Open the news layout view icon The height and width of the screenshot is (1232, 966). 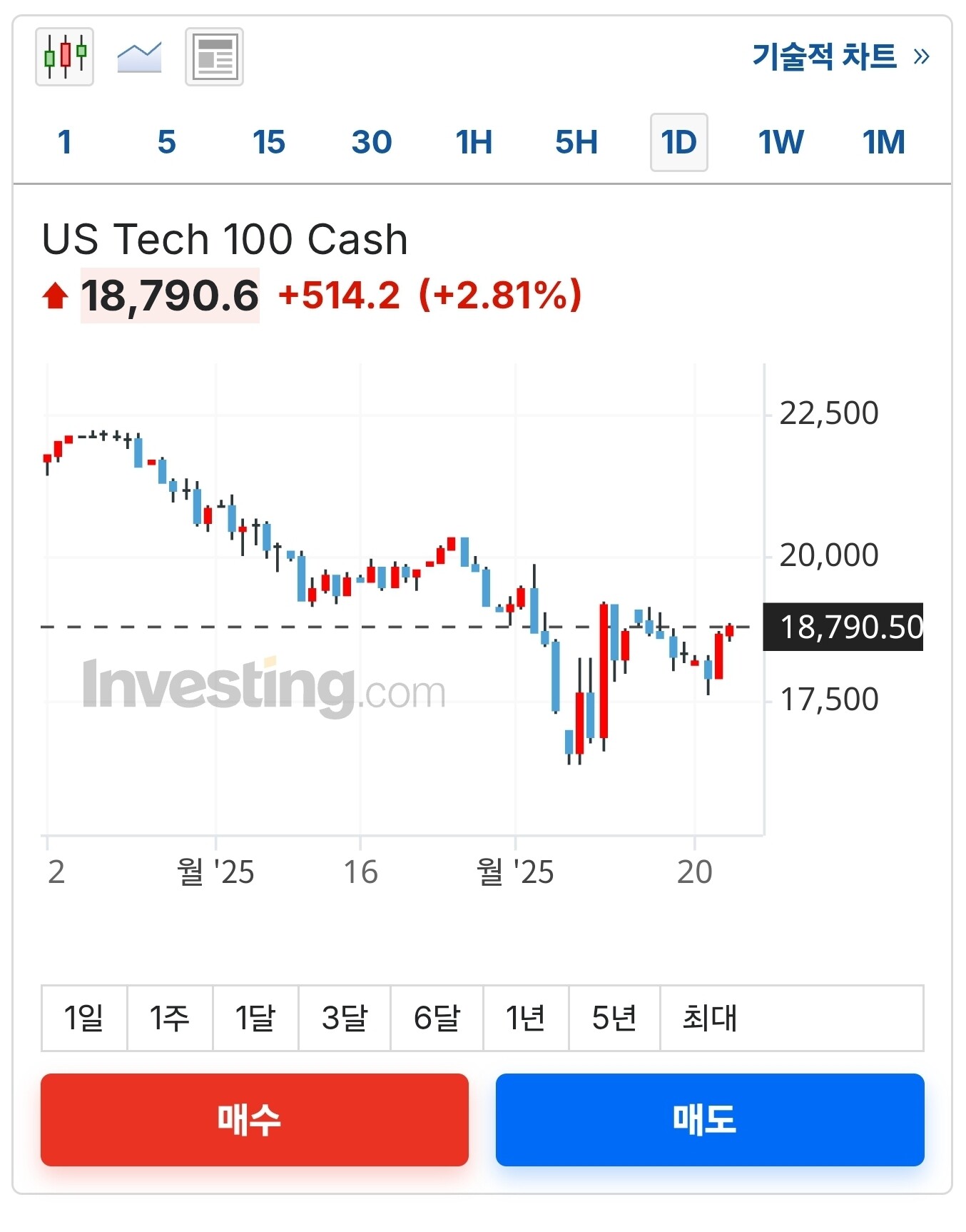(x=214, y=57)
